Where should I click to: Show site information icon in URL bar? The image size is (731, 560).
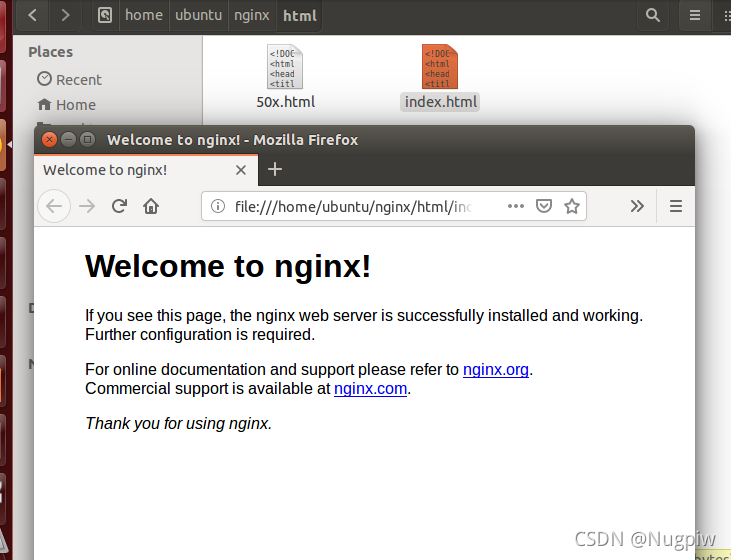218,206
